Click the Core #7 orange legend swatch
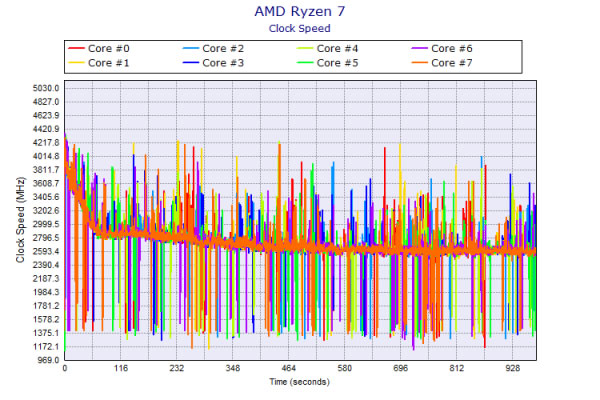 419,63
